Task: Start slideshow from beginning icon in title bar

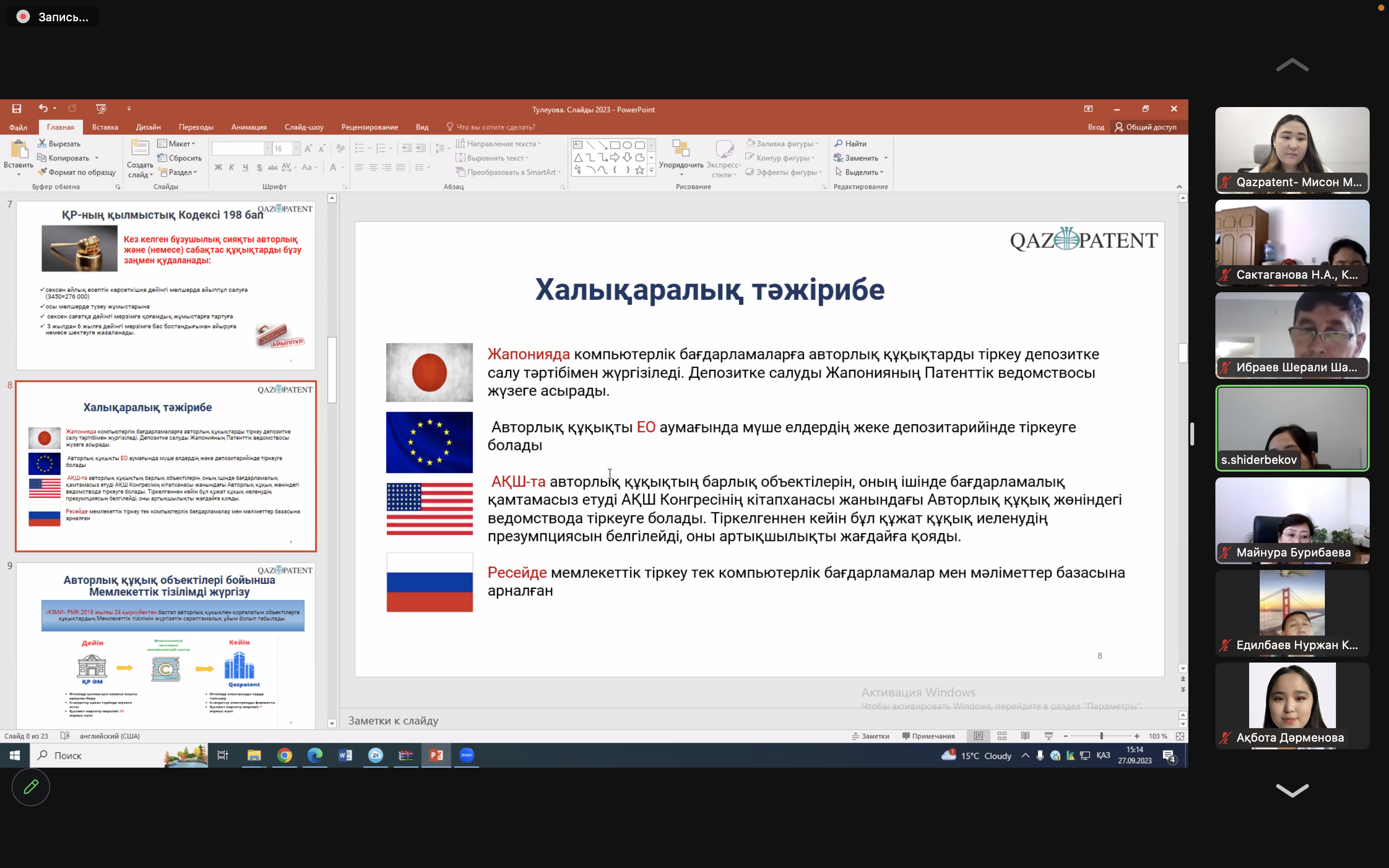Action: (101, 108)
